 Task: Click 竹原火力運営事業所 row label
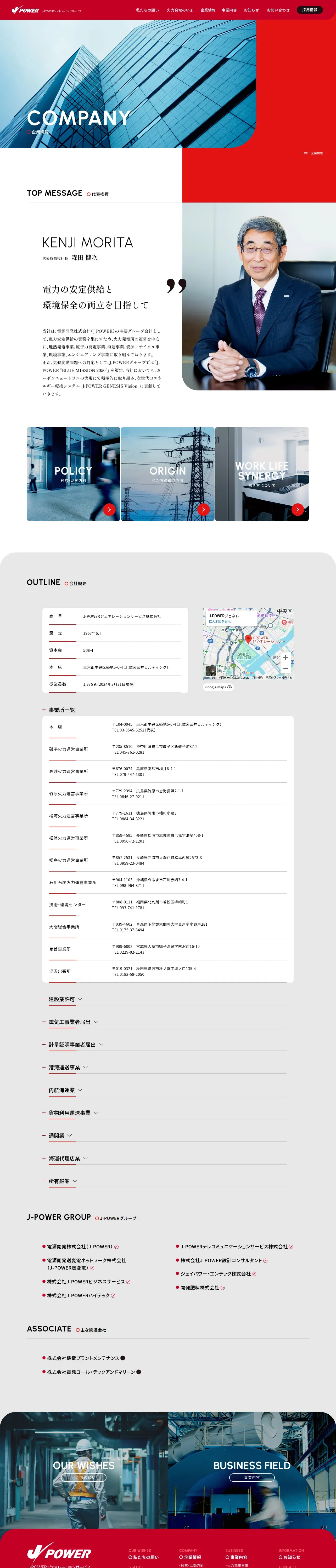click(x=68, y=794)
